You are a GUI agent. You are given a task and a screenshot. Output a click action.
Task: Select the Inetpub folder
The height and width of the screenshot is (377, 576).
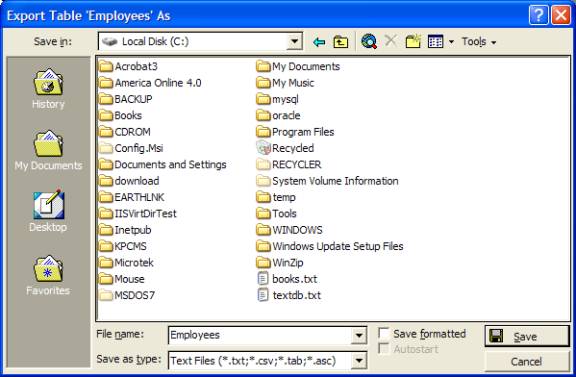[x=125, y=230]
